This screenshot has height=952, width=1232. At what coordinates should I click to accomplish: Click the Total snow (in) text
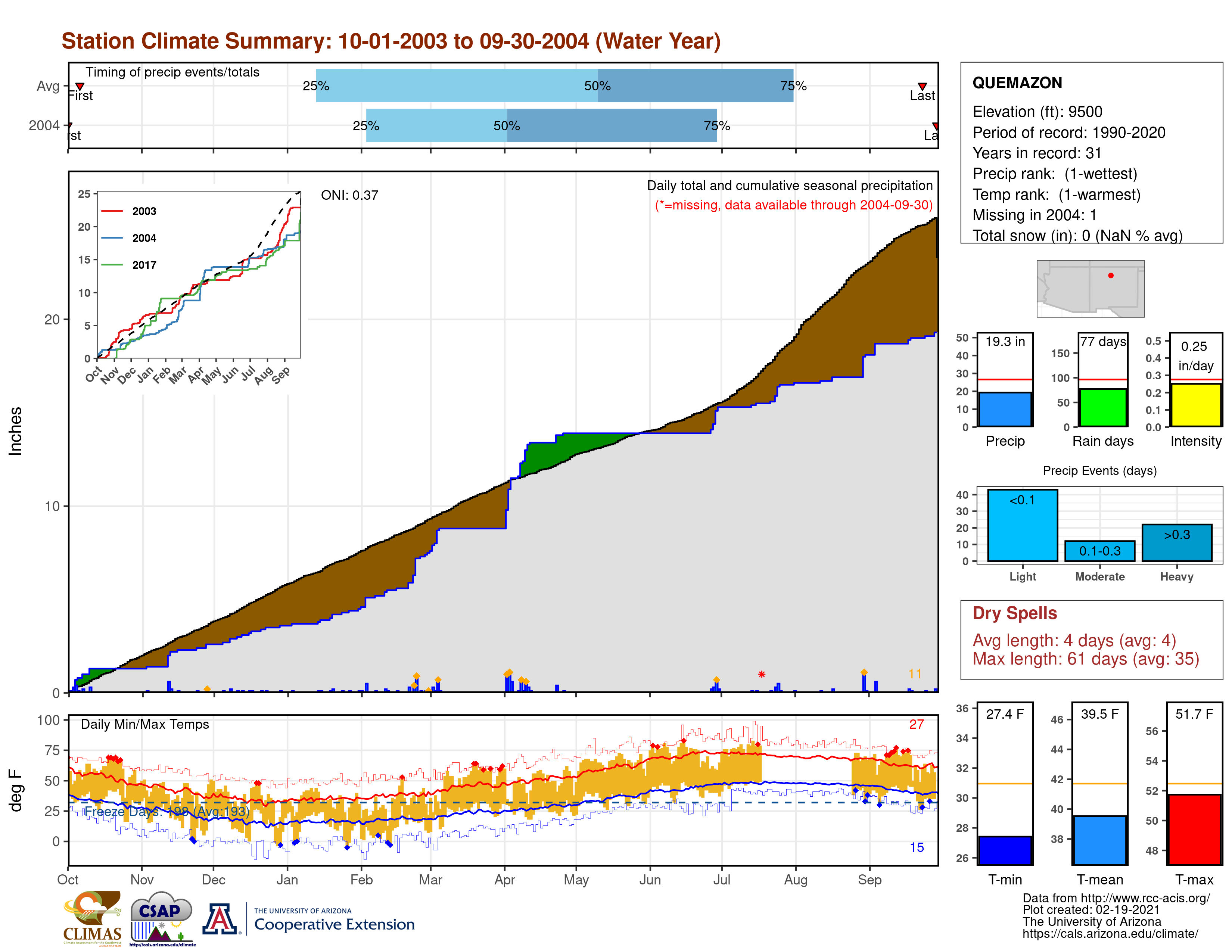pyautogui.click(x=1077, y=235)
